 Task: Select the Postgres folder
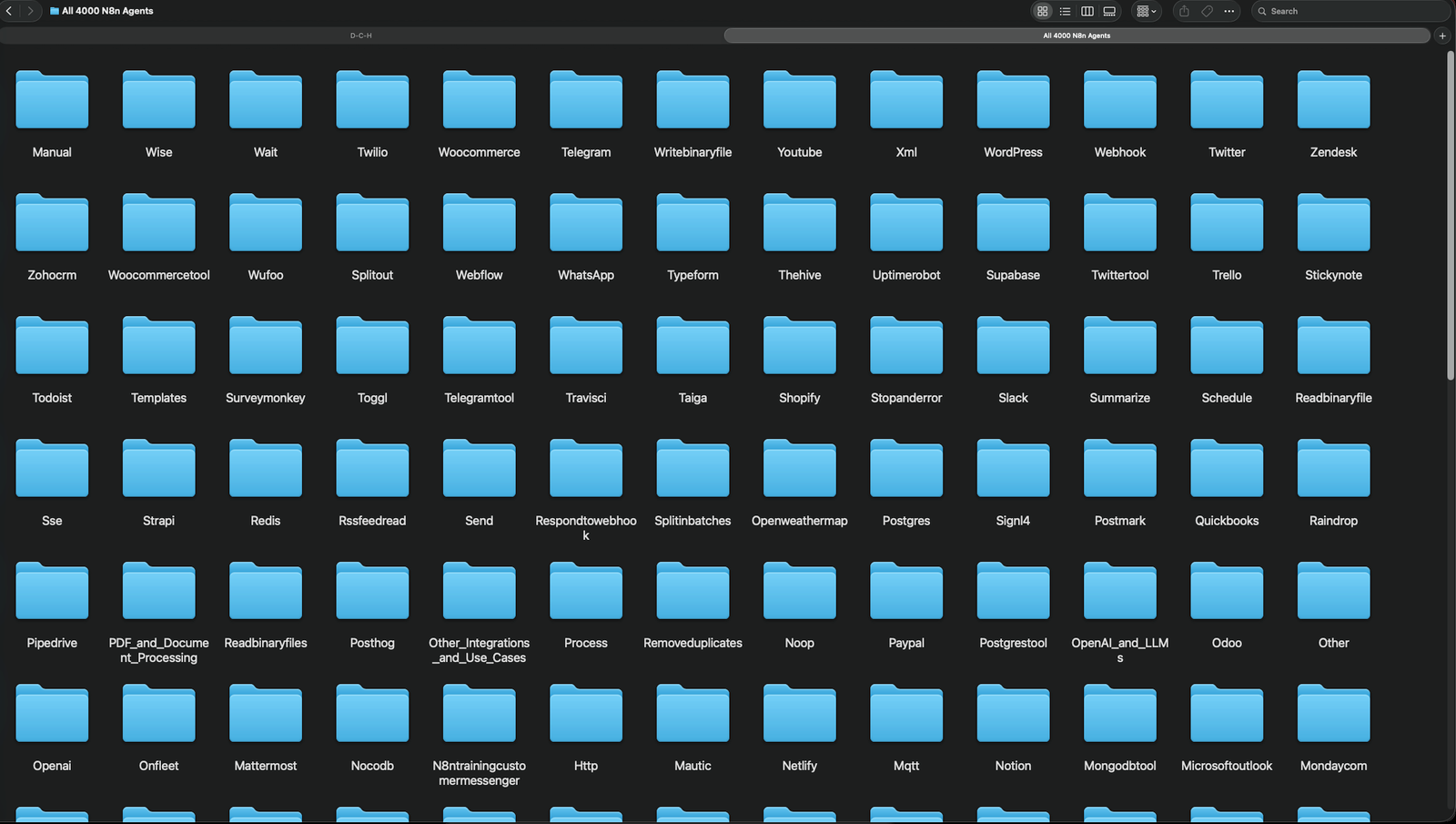coord(906,469)
